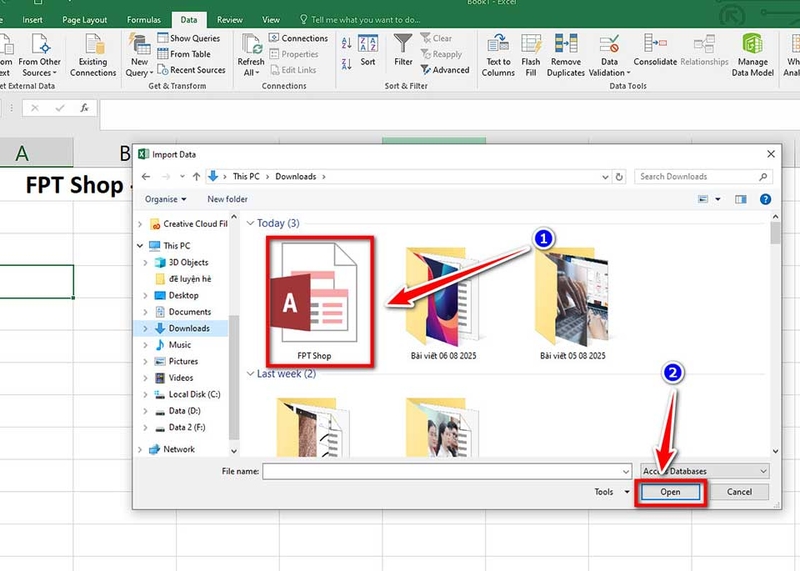This screenshot has height=571, width=800.
Task: Open dialog help button
Action: tap(765, 199)
